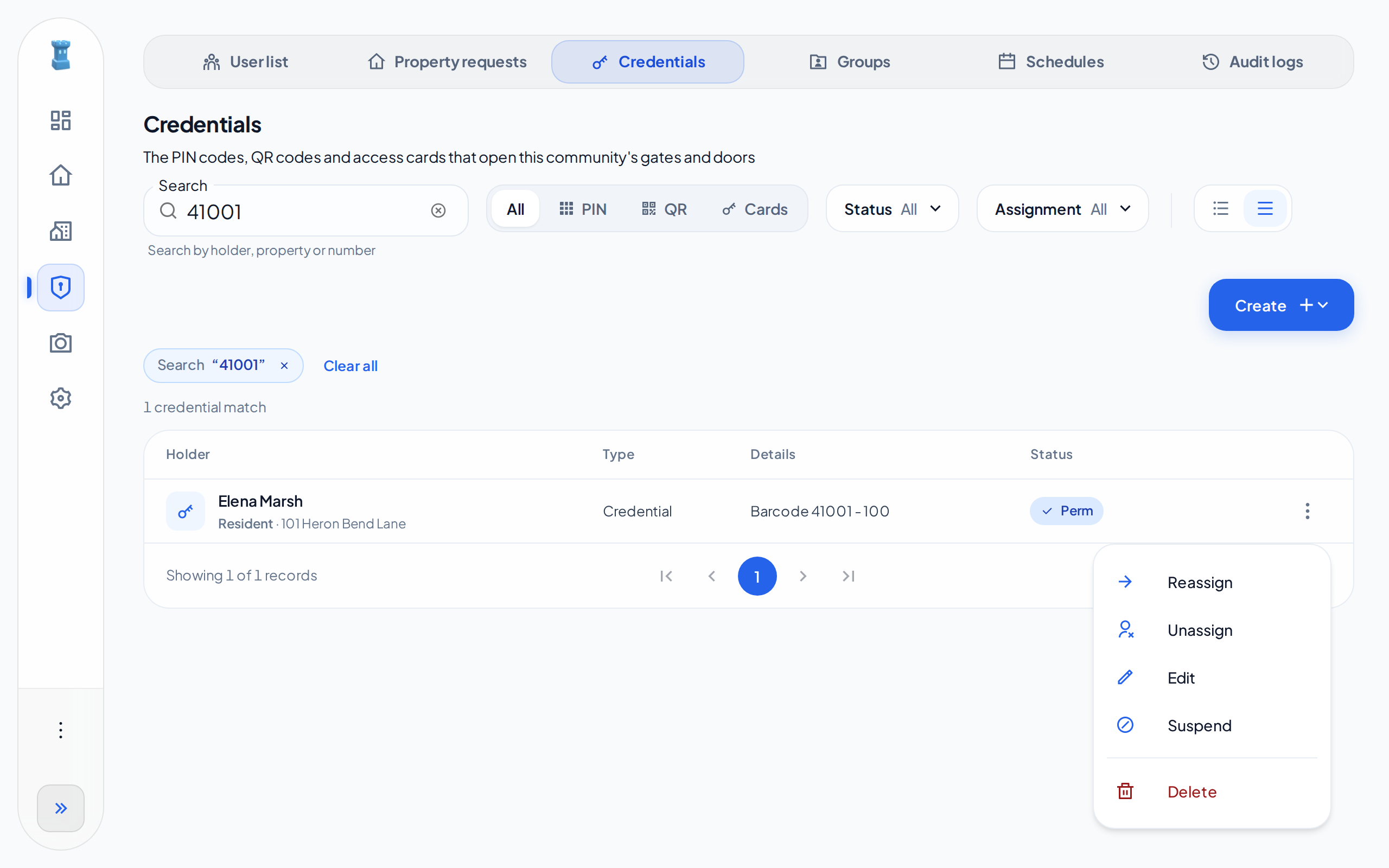Filter credentials by PIN
1389x868 pixels.
tap(583, 209)
